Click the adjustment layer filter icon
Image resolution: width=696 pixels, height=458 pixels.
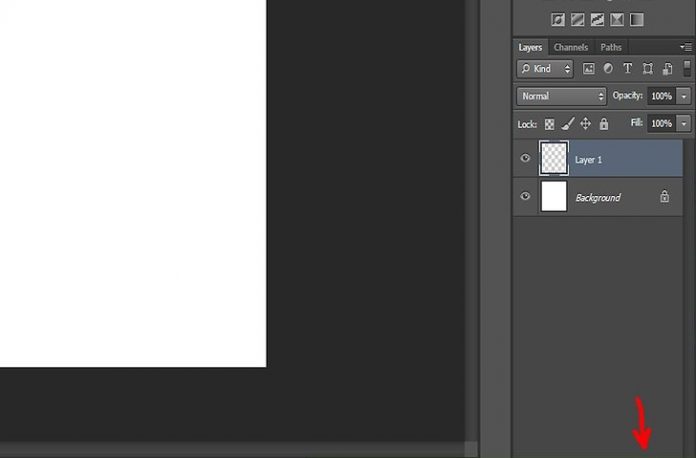608,69
